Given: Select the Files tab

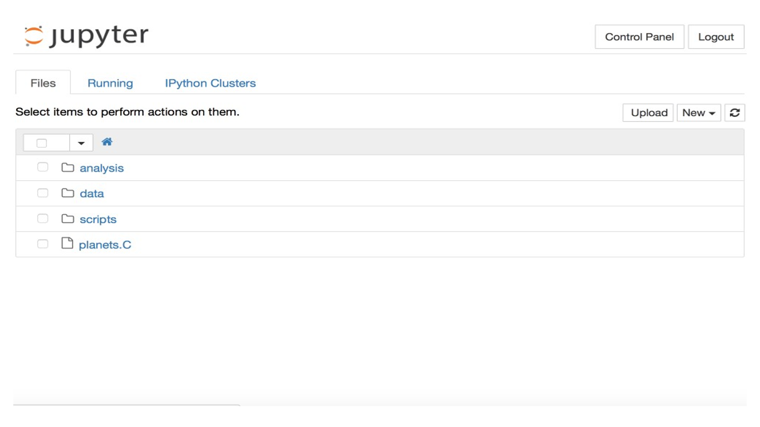Looking at the screenshot, I should pos(43,83).
